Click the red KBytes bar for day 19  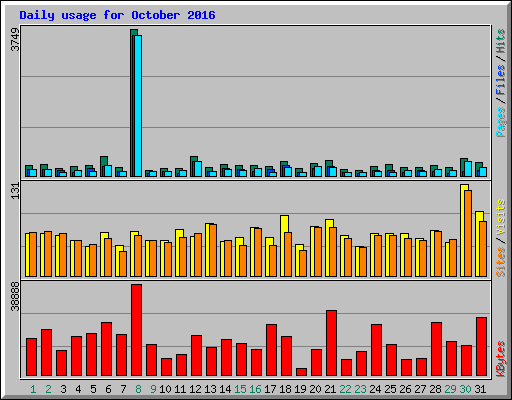click(301, 372)
